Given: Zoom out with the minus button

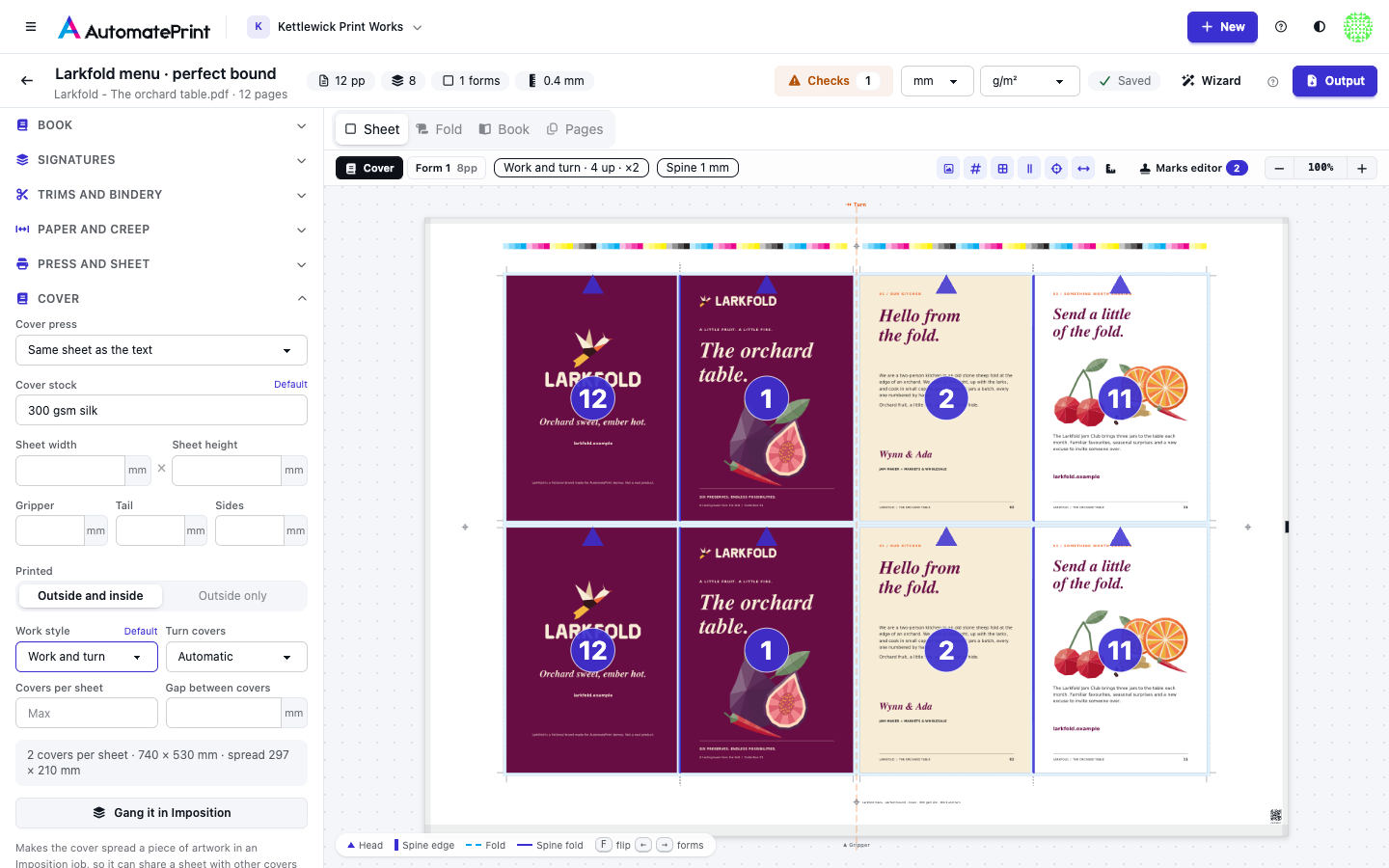Looking at the screenshot, I should [1279, 169].
